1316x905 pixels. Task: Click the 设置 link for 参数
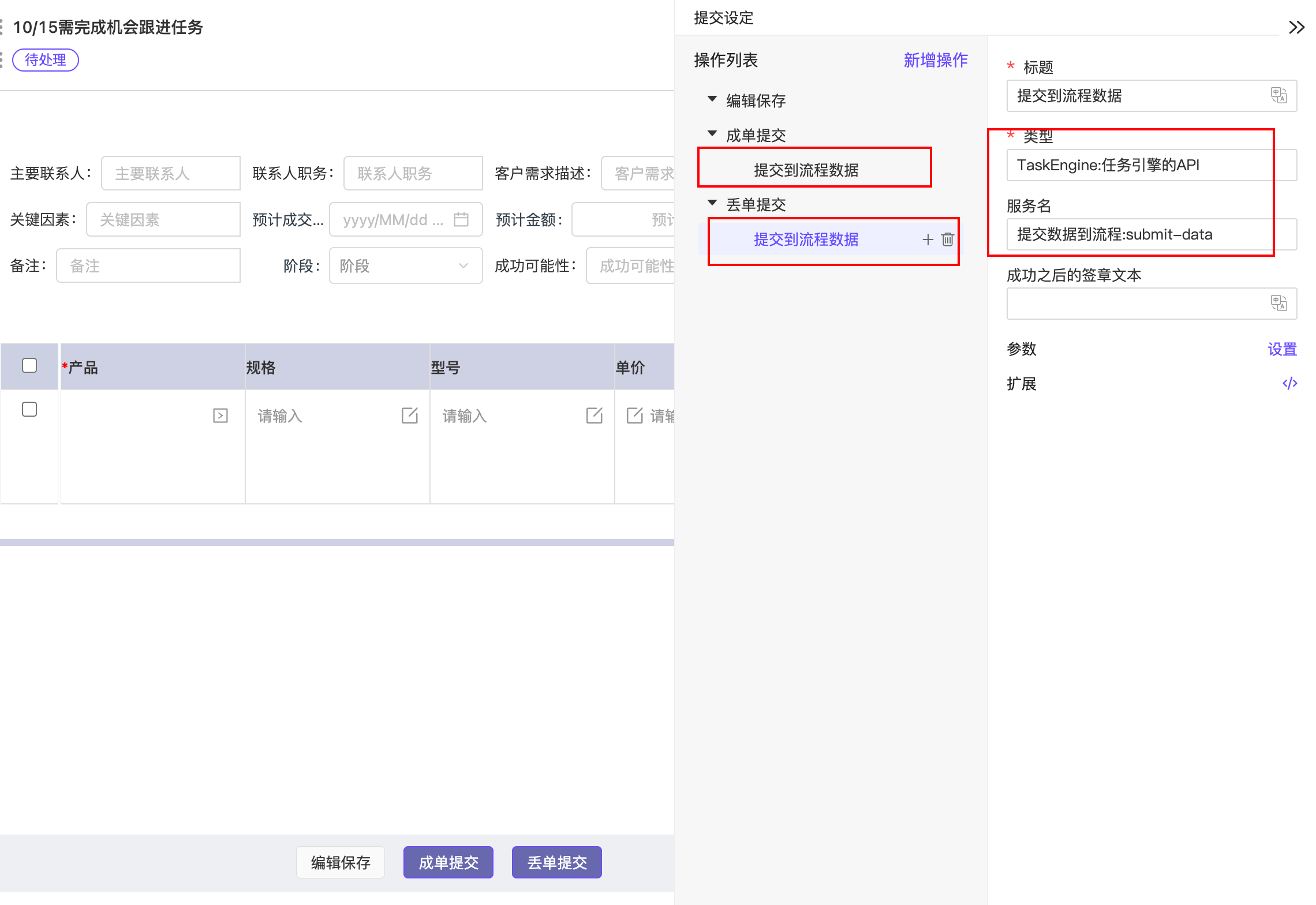tap(1282, 349)
